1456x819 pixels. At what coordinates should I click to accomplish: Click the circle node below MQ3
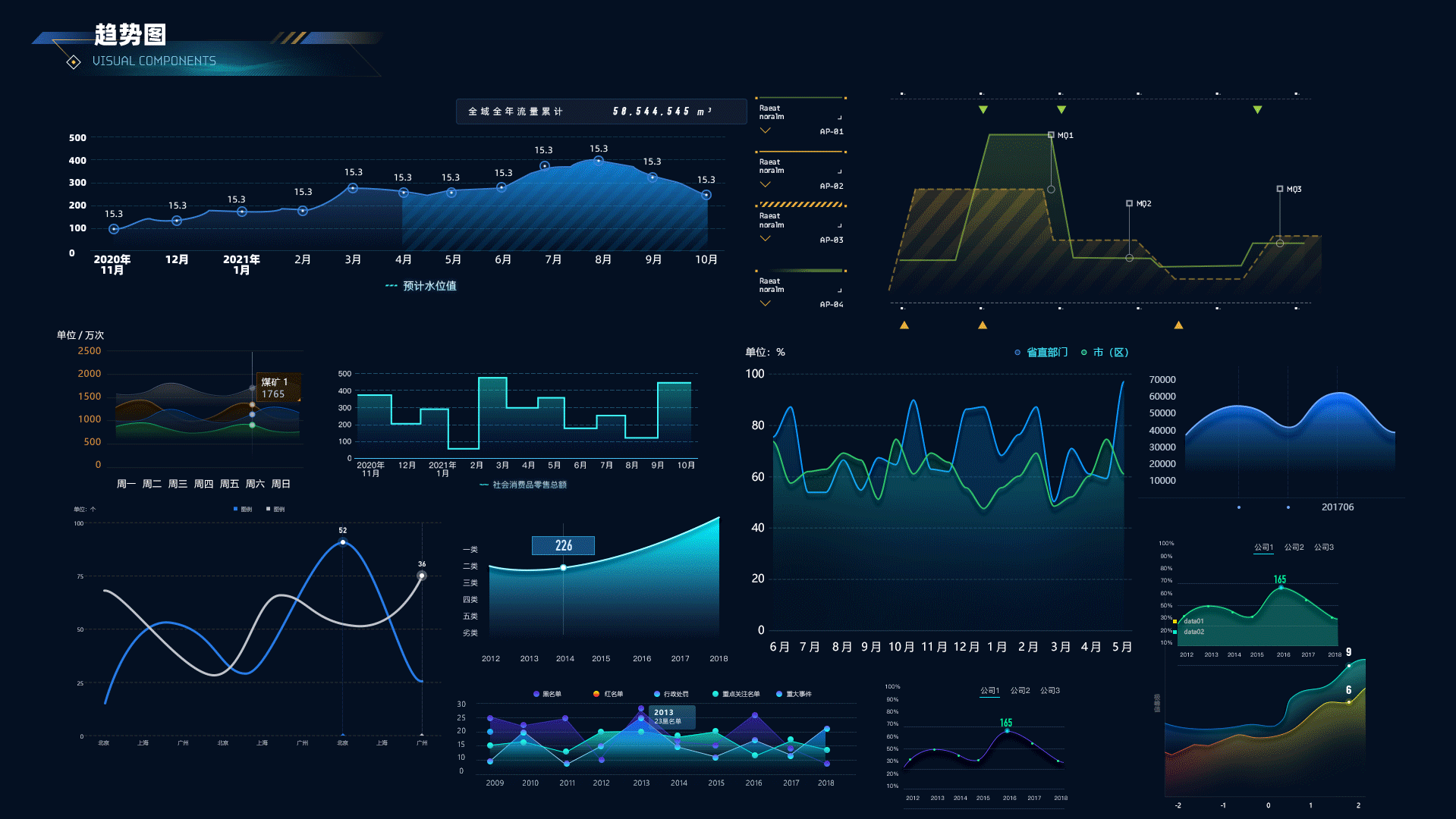tap(1280, 243)
